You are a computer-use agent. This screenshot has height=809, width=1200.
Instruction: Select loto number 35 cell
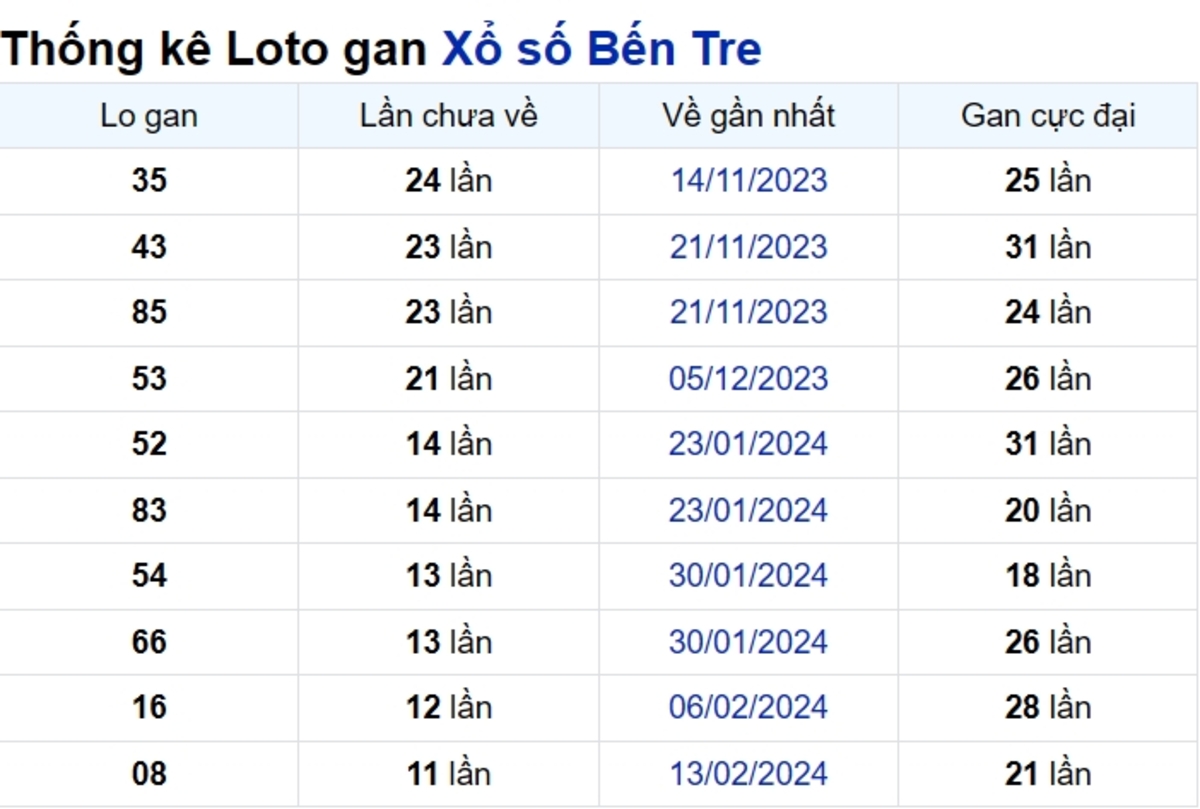click(x=149, y=181)
